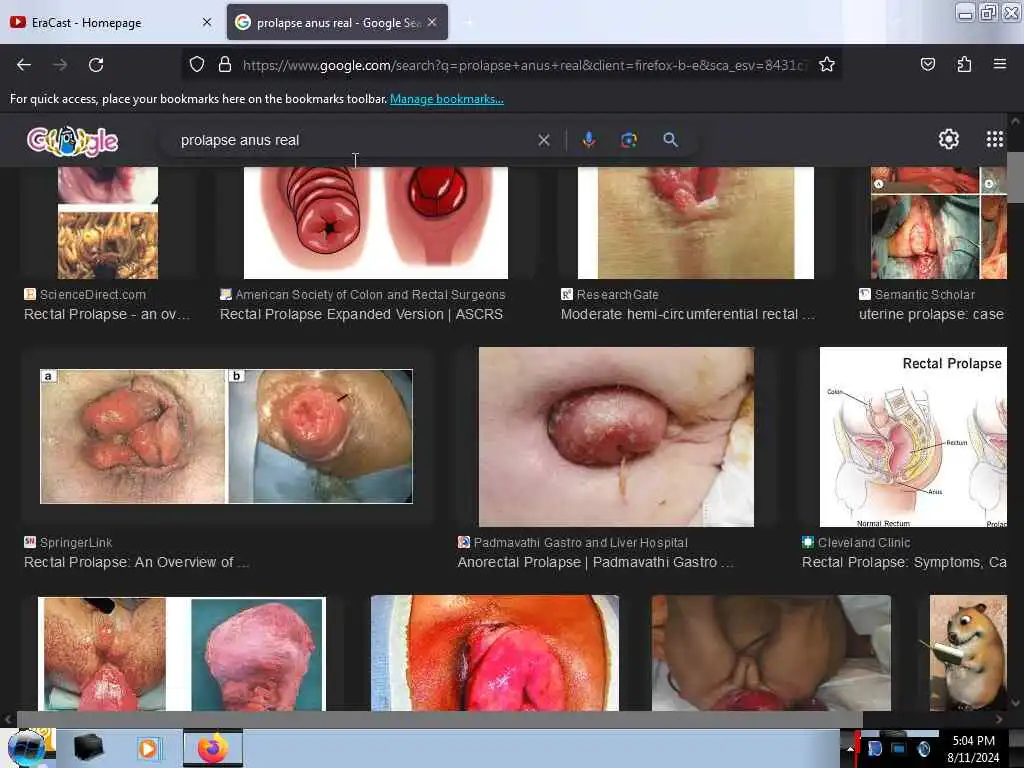Click the Google doodle logo
Screen dimensions: 1024x768
pos(72,140)
